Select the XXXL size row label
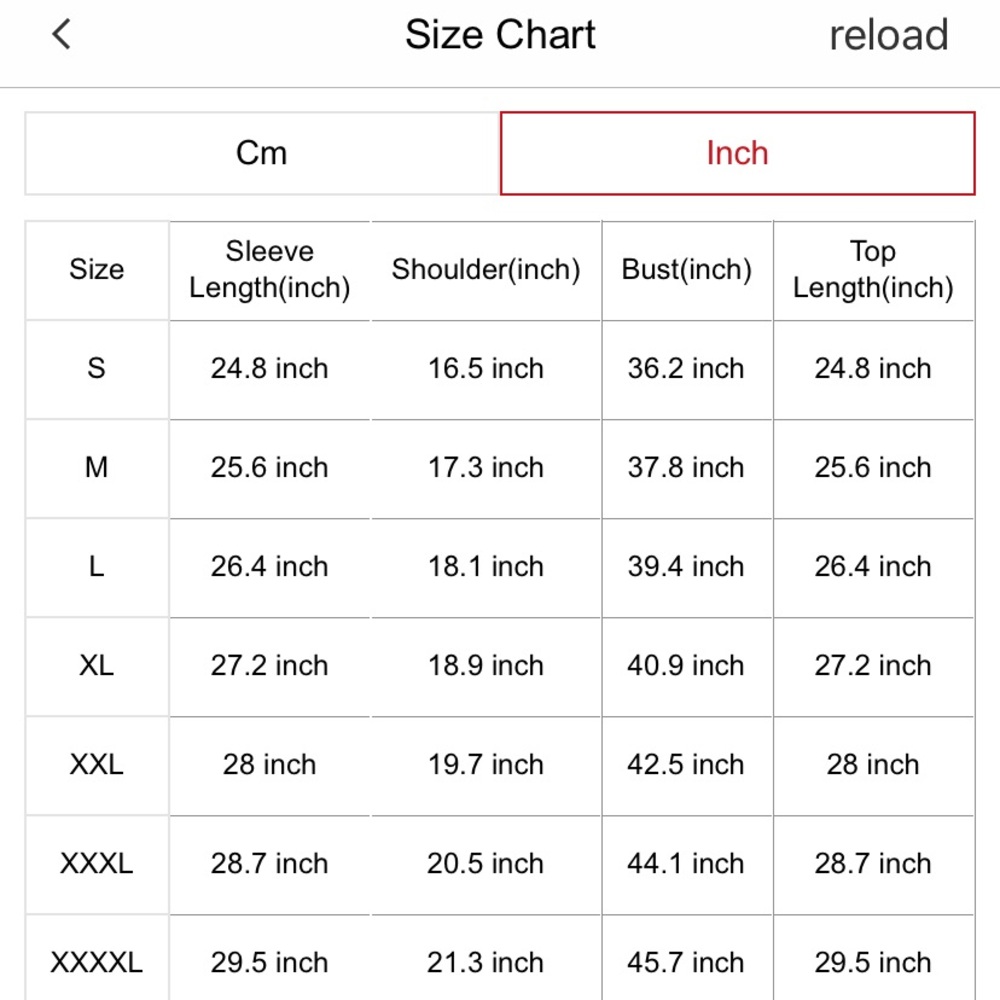The height and width of the screenshot is (1000, 1000). pyautogui.click(x=97, y=864)
